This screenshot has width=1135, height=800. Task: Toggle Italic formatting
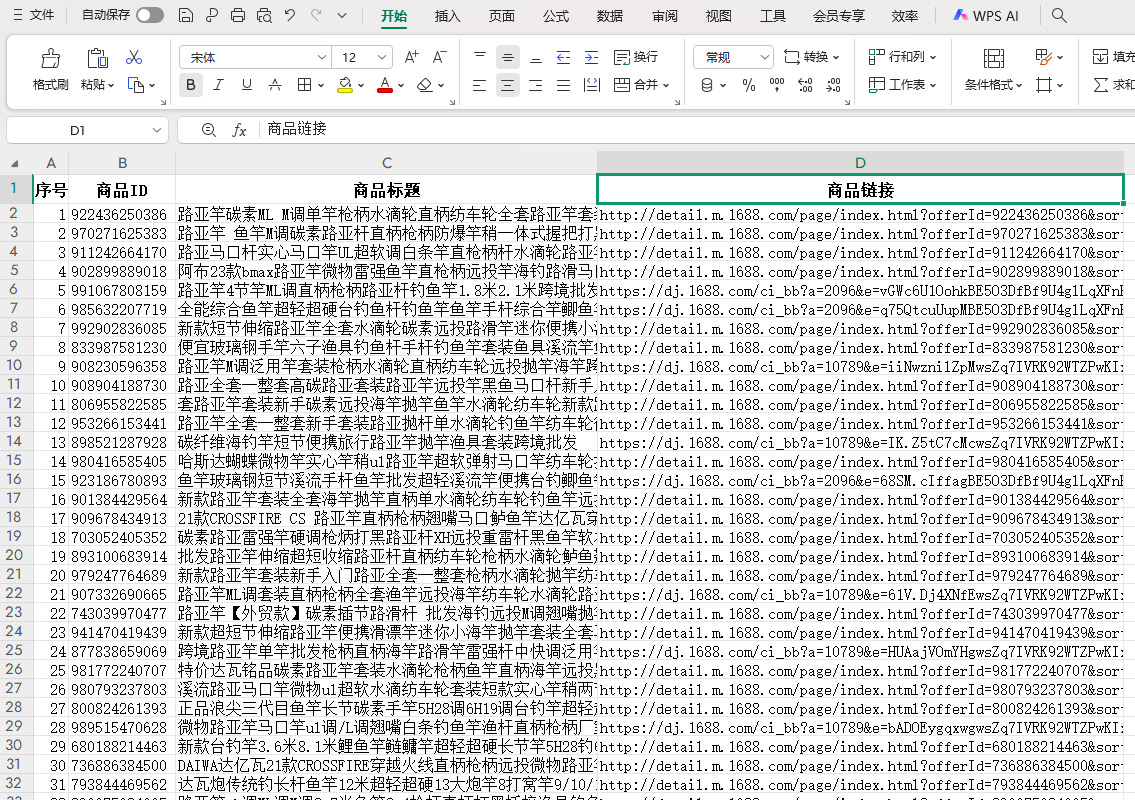click(219, 85)
